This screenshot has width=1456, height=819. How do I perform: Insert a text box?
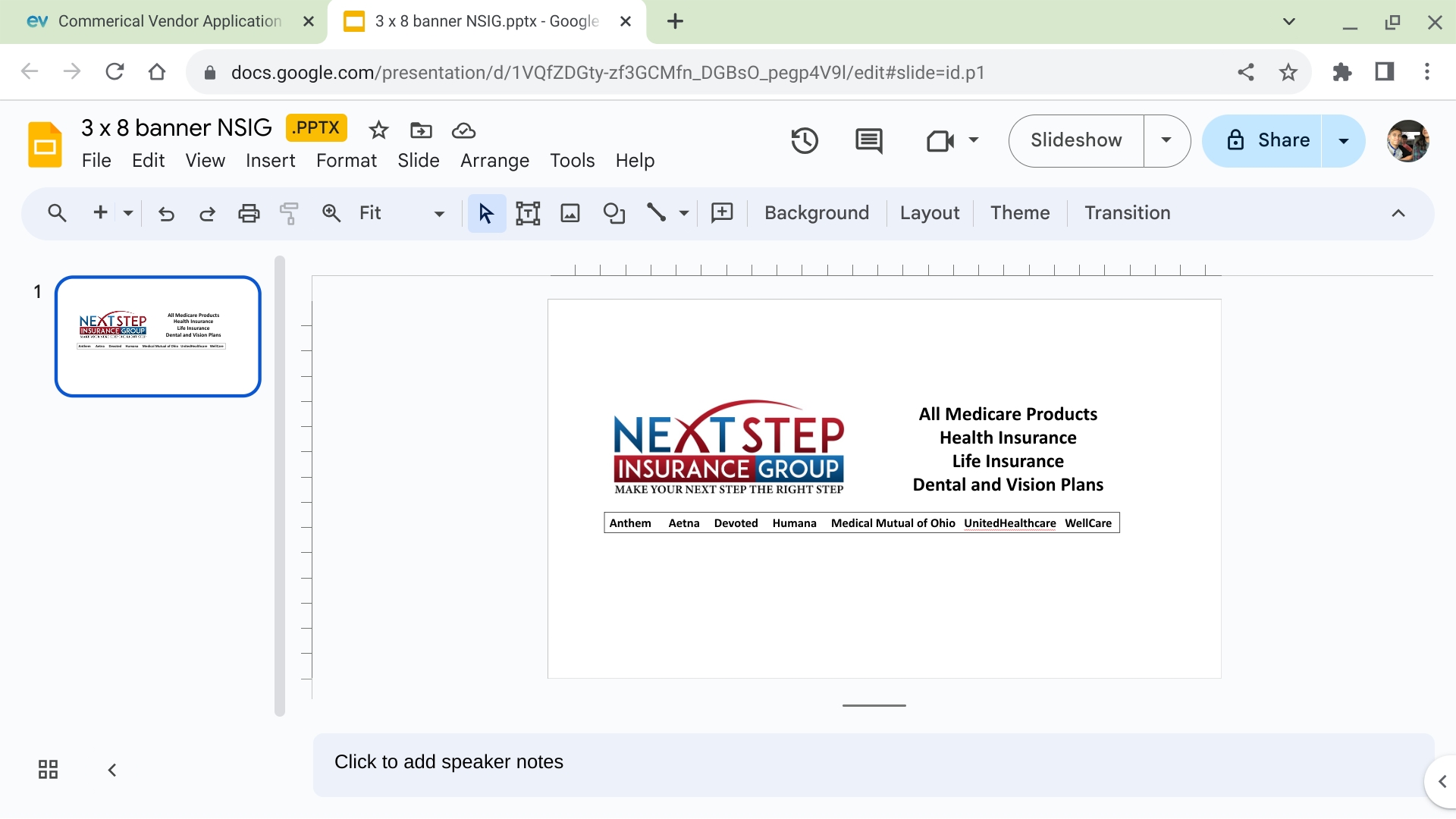[528, 214]
